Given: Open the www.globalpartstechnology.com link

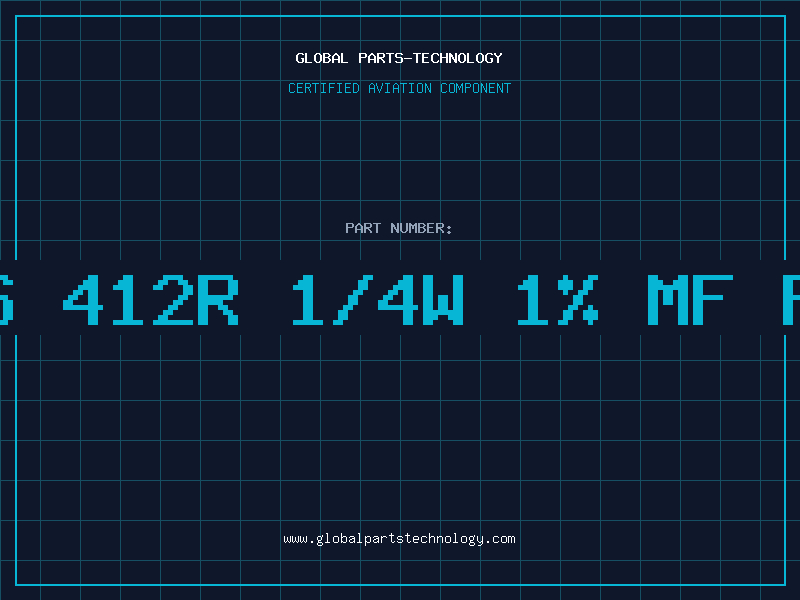Looking at the screenshot, I should click(399, 539).
